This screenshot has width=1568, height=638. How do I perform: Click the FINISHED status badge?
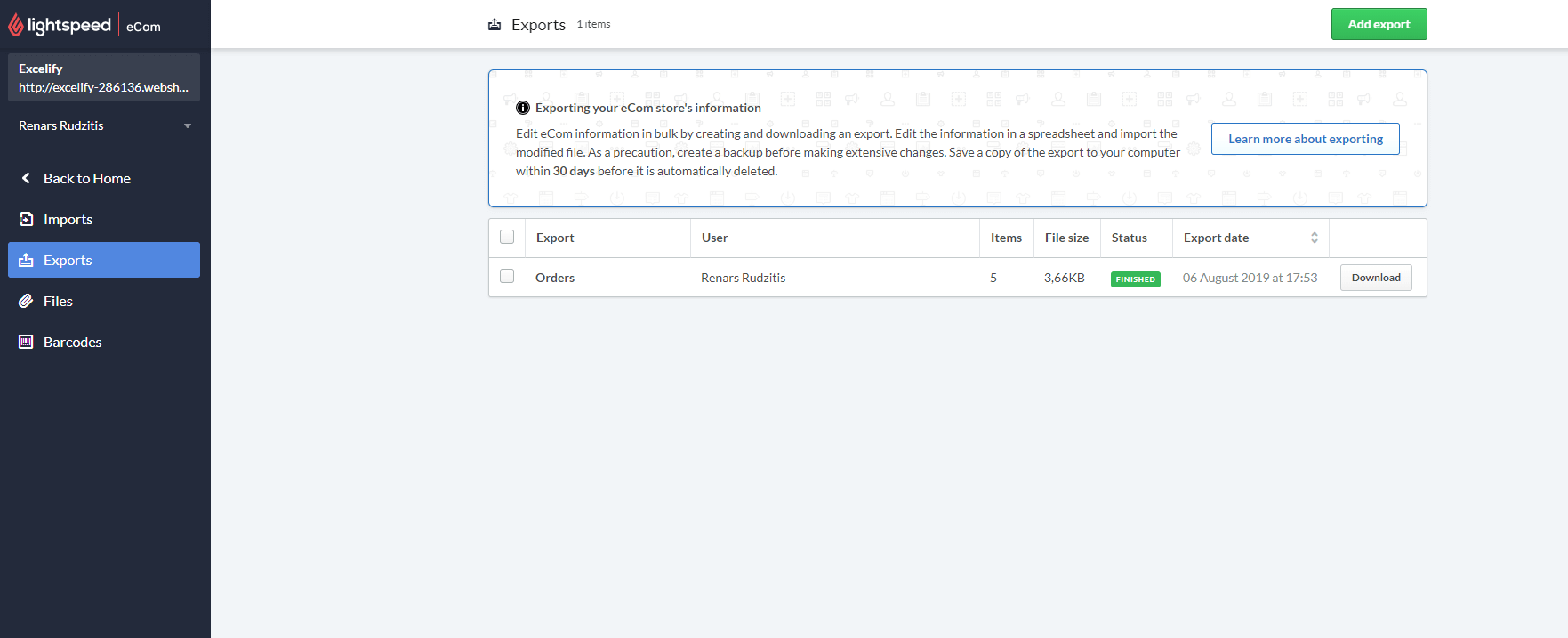[1135, 279]
